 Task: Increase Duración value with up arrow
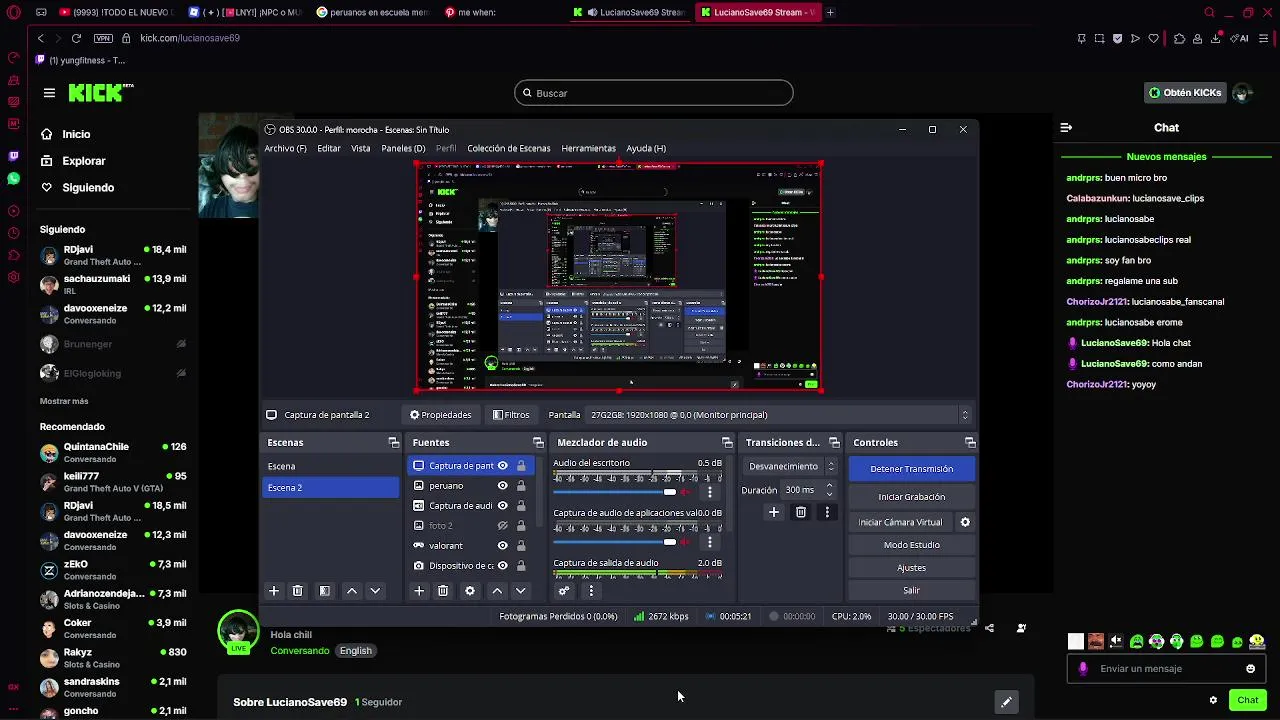point(829,486)
